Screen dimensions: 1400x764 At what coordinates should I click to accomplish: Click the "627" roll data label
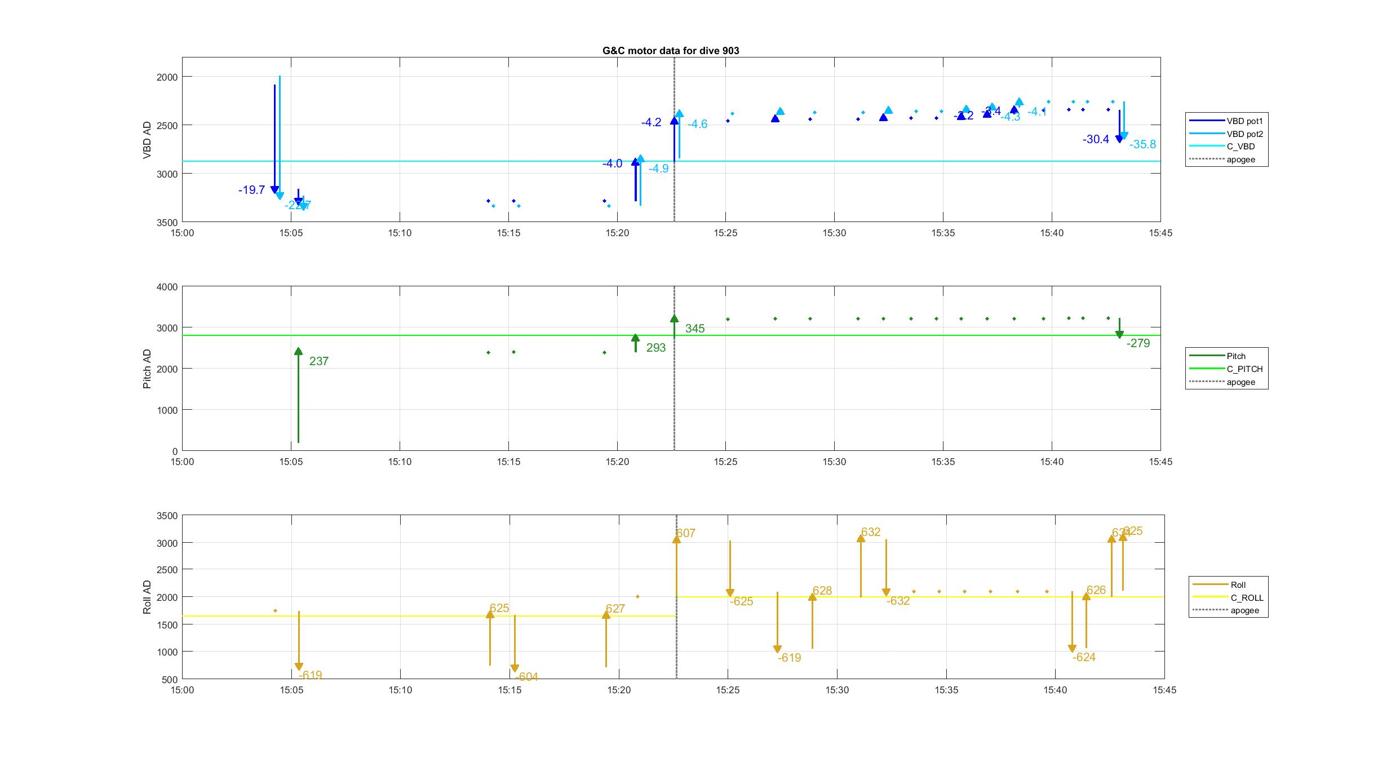click(x=615, y=609)
